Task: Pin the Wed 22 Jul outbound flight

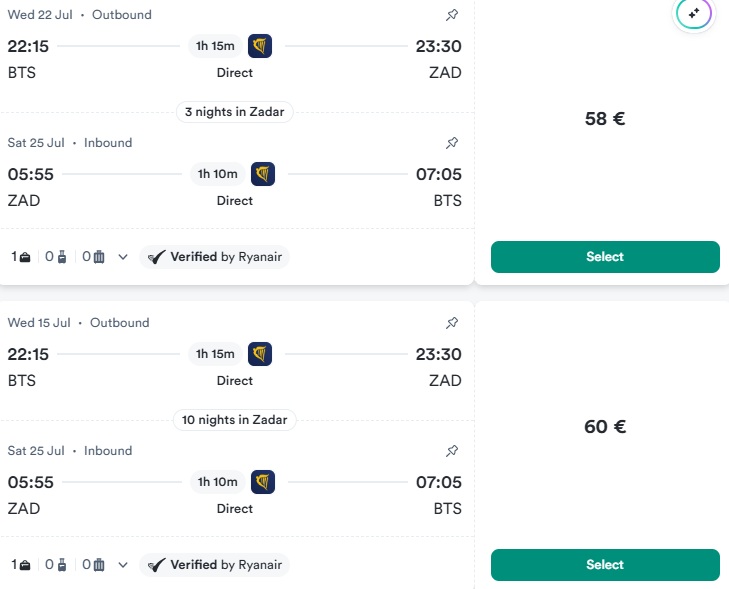Action: tap(452, 15)
